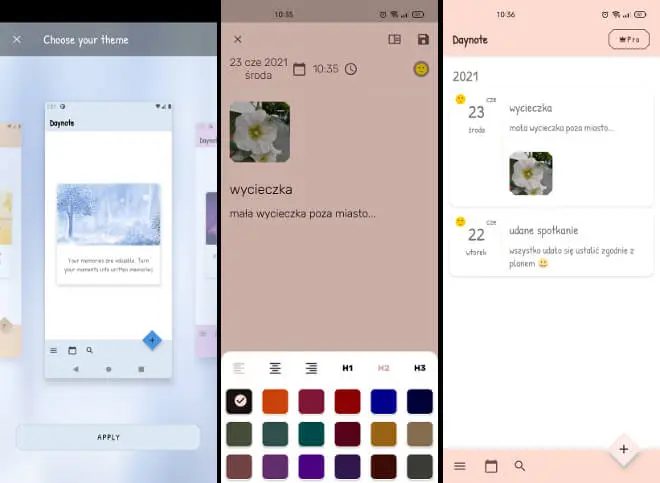This screenshot has width=660, height=483.
Task: Select the center text alignment option
Action: tap(275, 368)
